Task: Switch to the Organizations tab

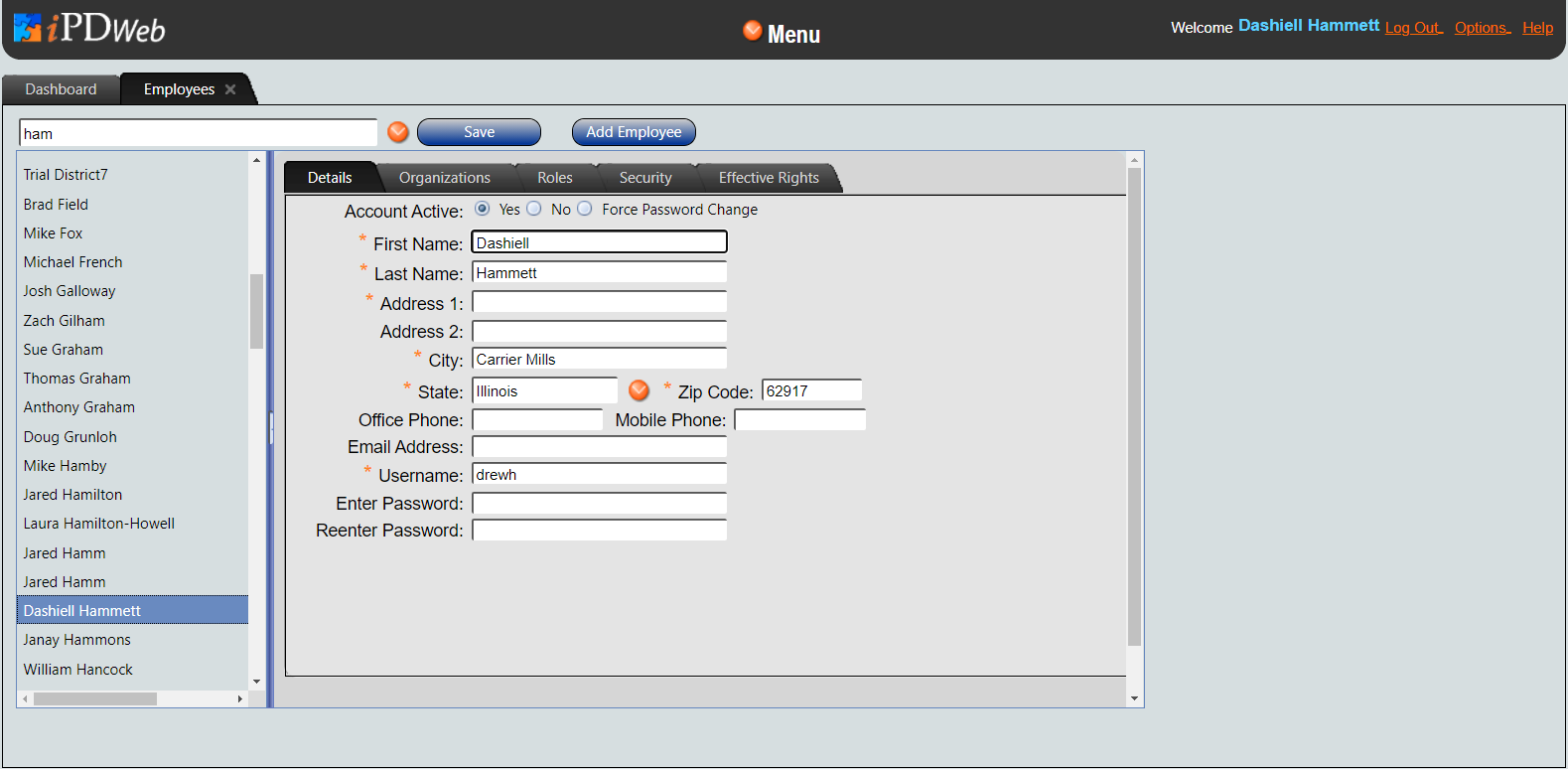Action: pyautogui.click(x=444, y=178)
